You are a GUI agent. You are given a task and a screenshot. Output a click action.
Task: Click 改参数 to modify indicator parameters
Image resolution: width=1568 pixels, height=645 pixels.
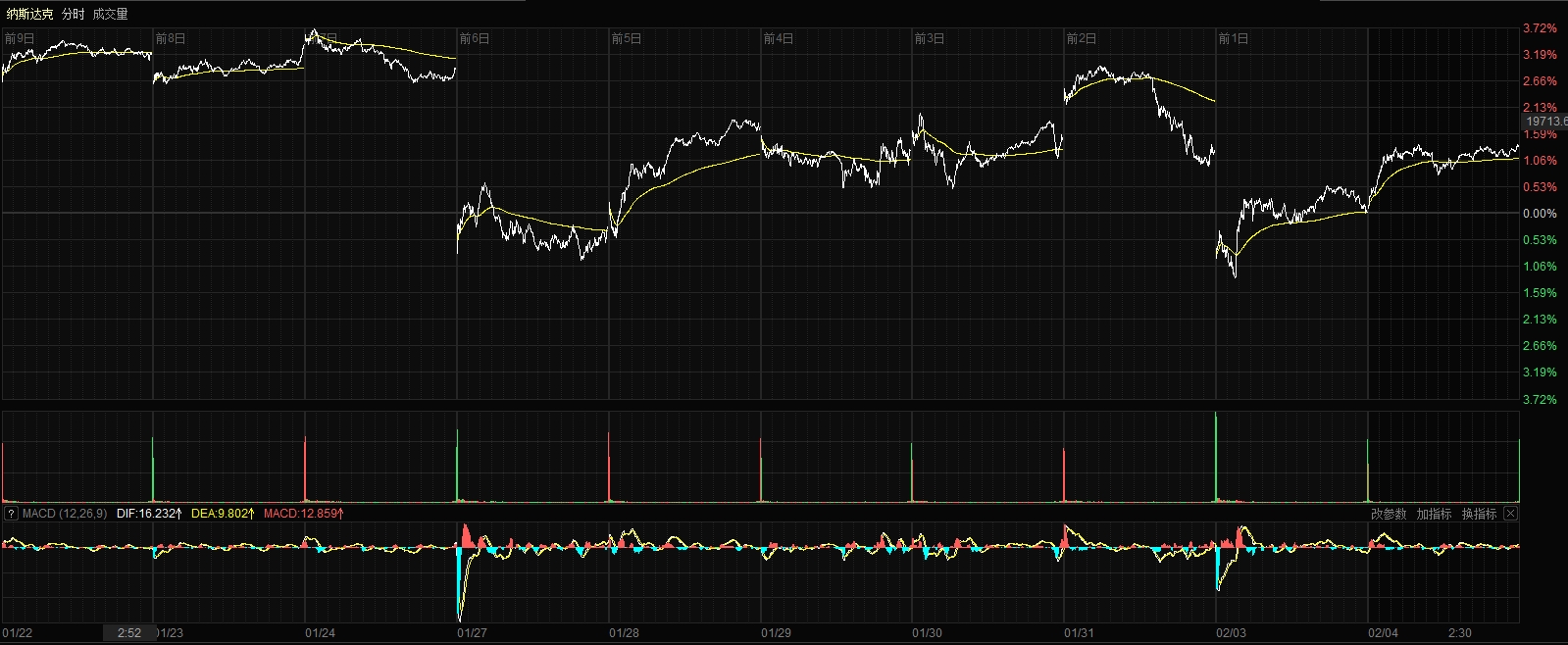coord(1388,514)
